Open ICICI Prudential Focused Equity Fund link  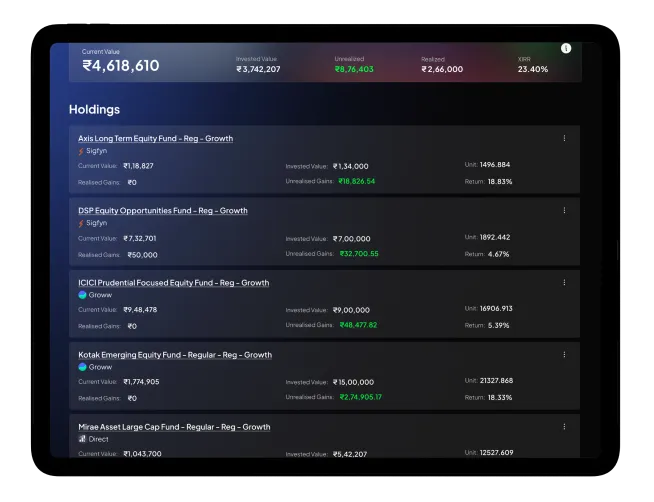174,283
